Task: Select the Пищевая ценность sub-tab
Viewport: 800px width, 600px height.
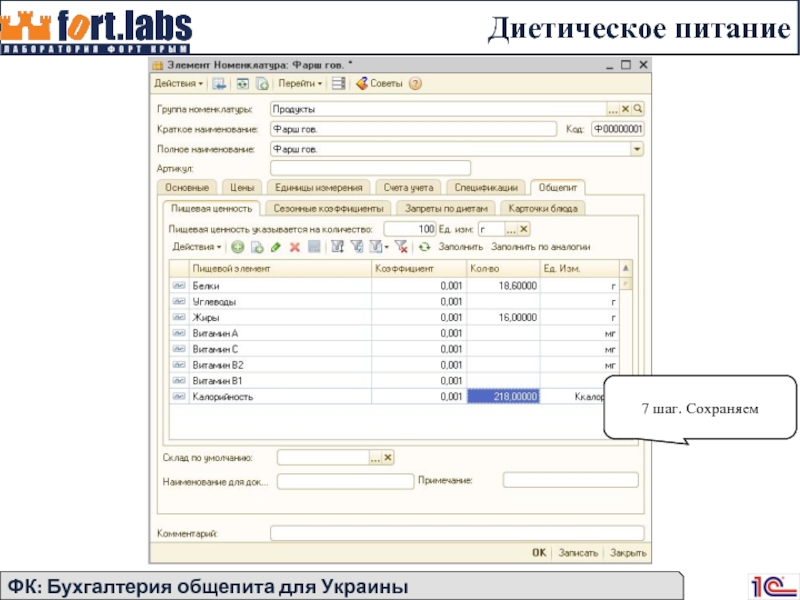Action: click(211, 208)
